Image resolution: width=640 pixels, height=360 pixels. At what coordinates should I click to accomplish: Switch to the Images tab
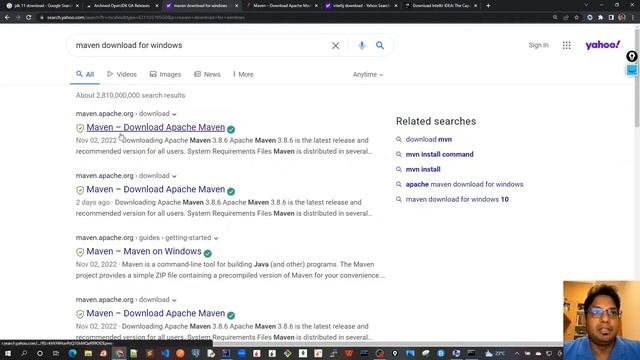point(165,74)
